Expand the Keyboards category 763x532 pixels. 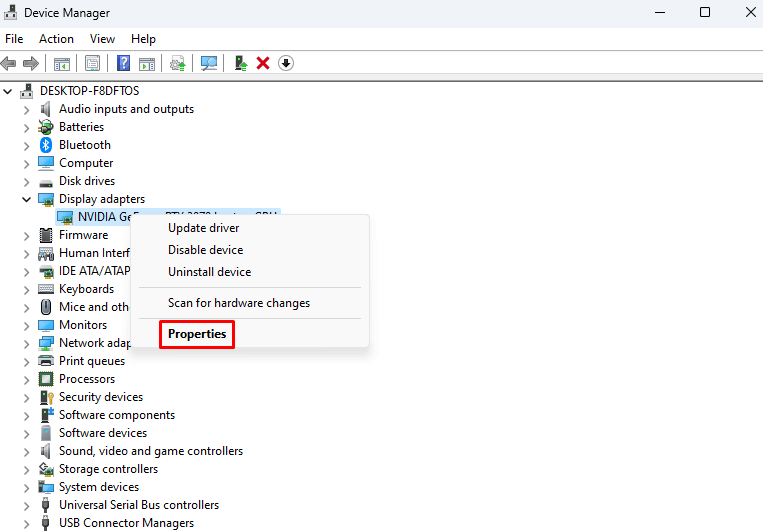pyautogui.click(x=26, y=290)
